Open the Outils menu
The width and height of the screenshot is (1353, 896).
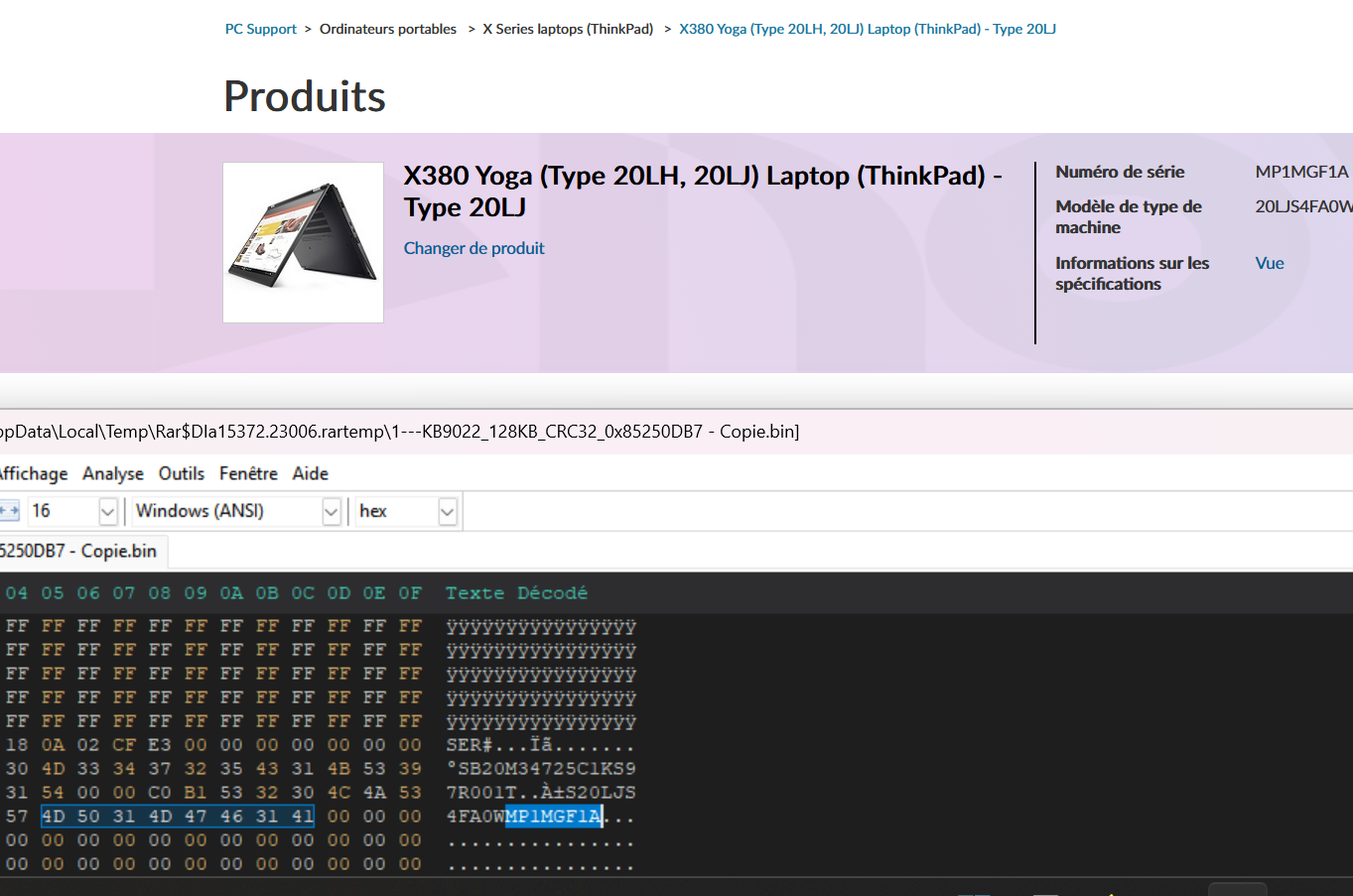182,473
